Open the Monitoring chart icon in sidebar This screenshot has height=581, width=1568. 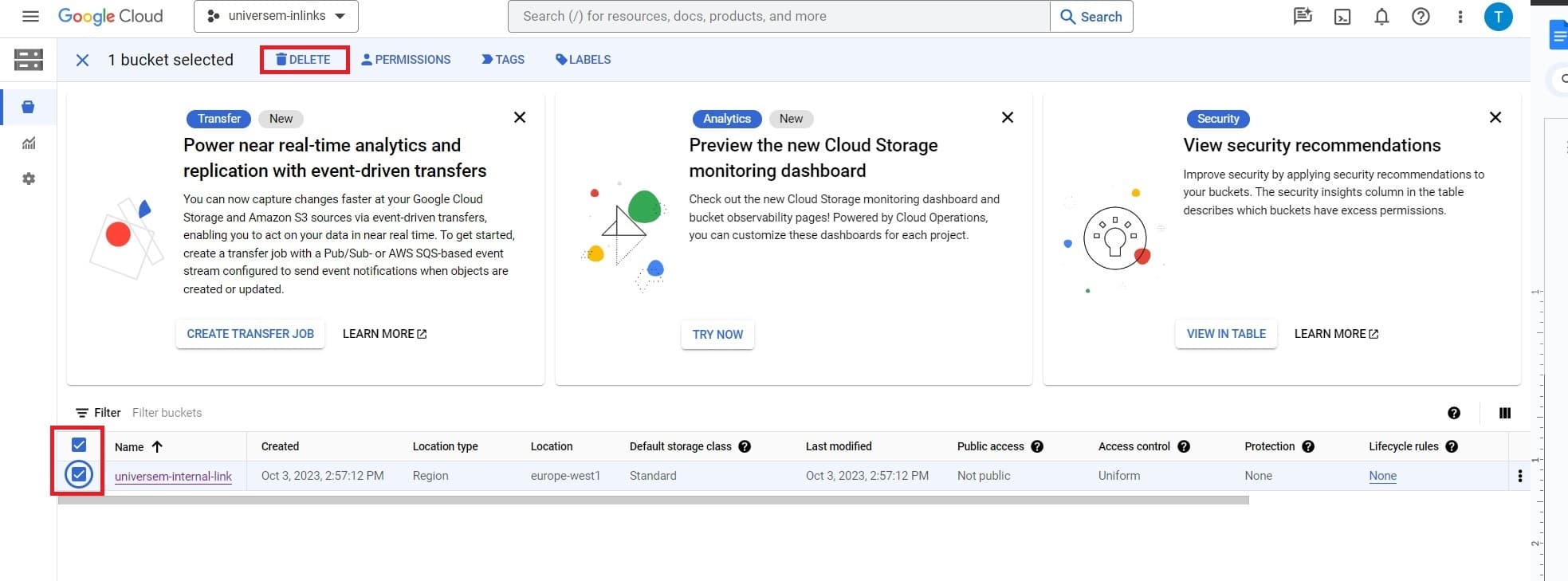click(x=29, y=143)
